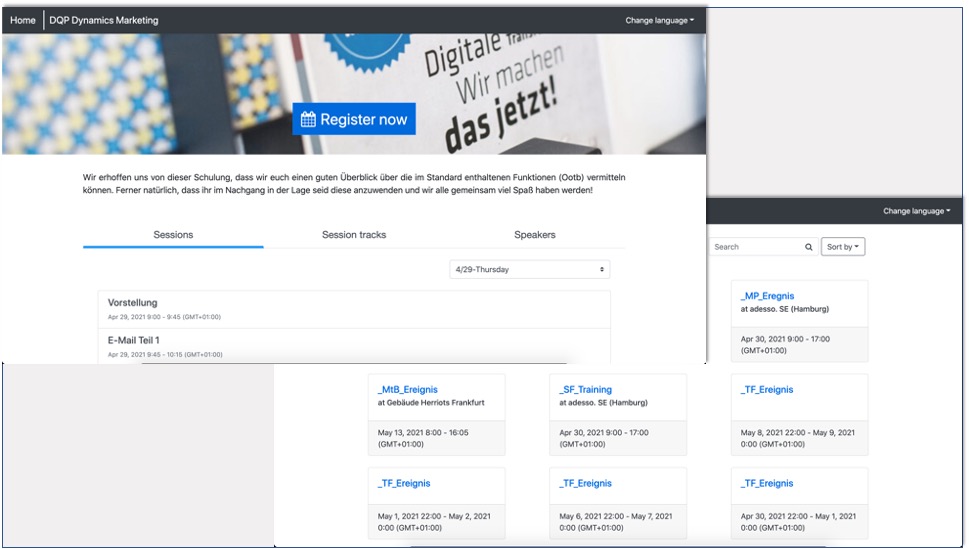Click the DQP Dynamics Marketing title link
Image resolution: width=969 pixels, height=549 pixels.
(103, 20)
